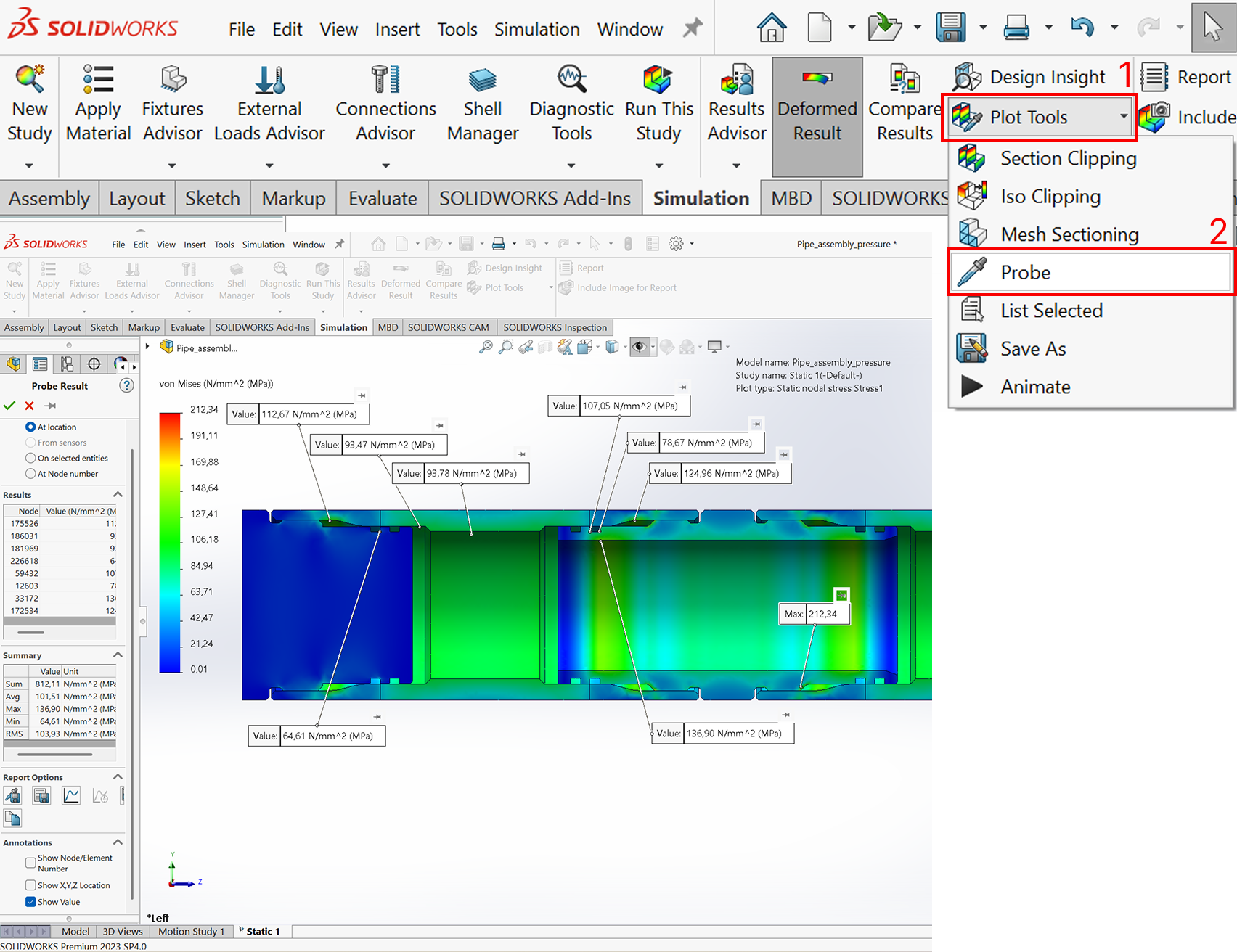
Task: Click the Iso Clipping icon in Plot Tools menu
Action: pyautogui.click(x=971, y=196)
